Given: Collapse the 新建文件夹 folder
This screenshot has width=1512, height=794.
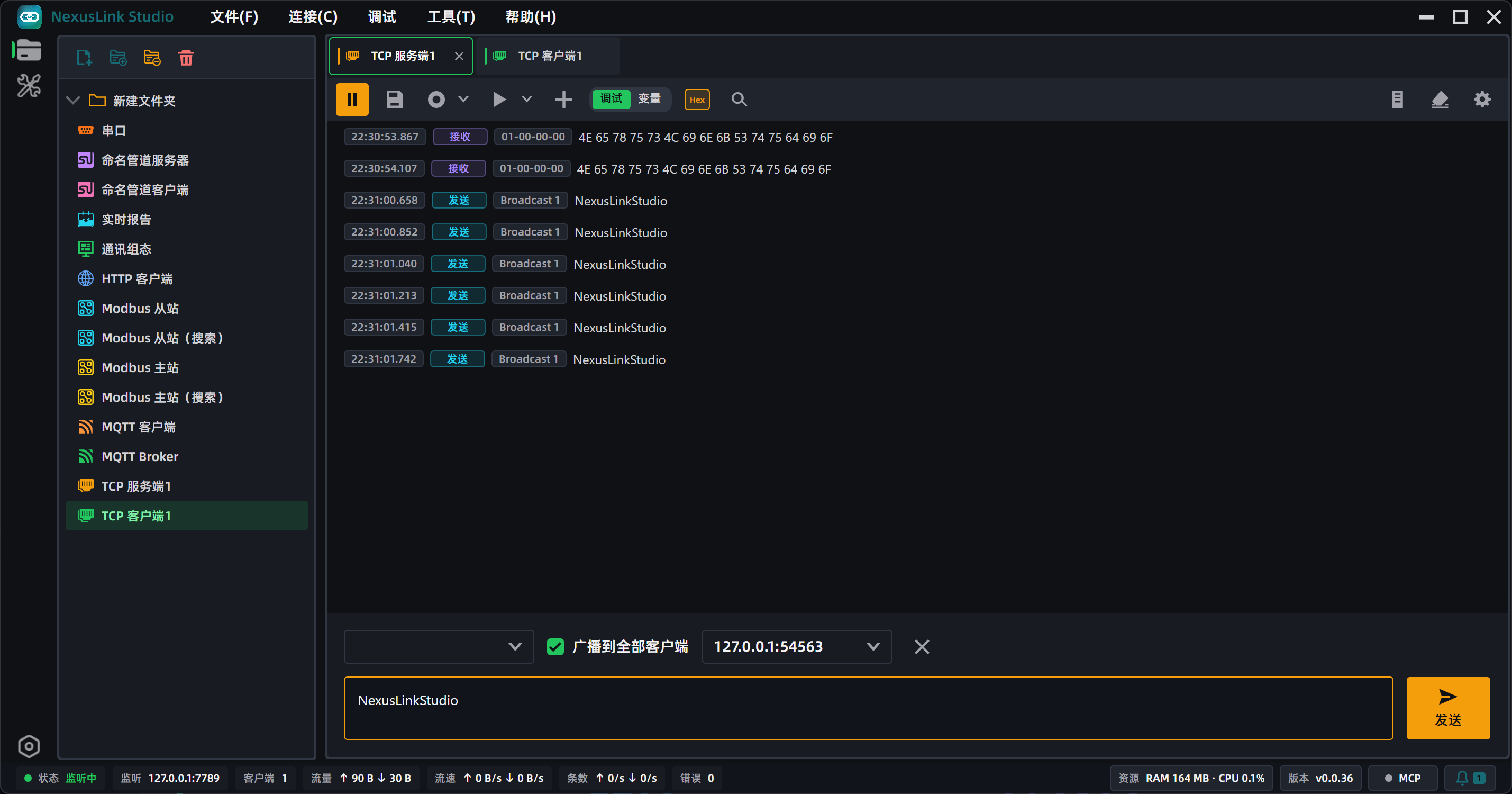Looking at the screenshot, I should pos(74,101).
